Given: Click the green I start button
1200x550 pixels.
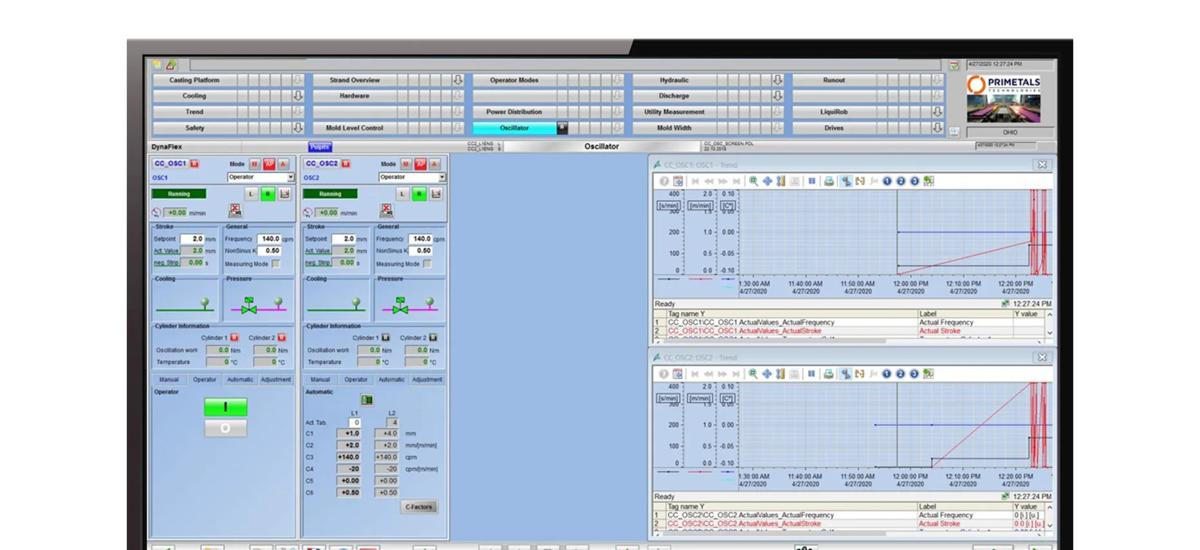Looking at the screenshot, I should click(x=225, y=407).
